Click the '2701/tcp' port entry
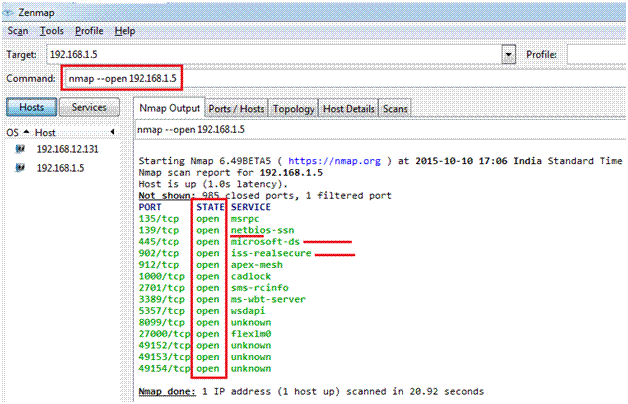 click(161, 288)
